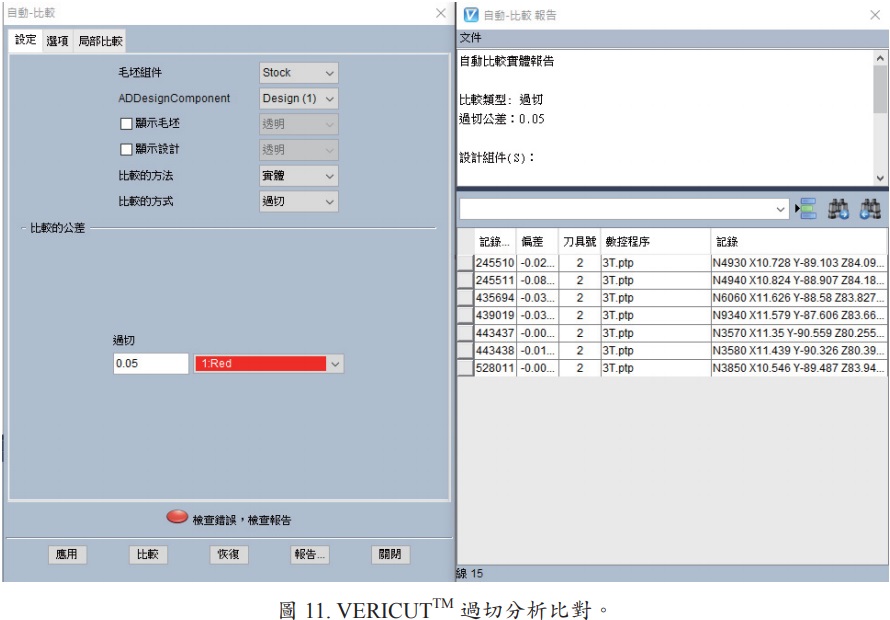
Task: Toggle row selector for record 443437
Action: [x=465, y=333]
